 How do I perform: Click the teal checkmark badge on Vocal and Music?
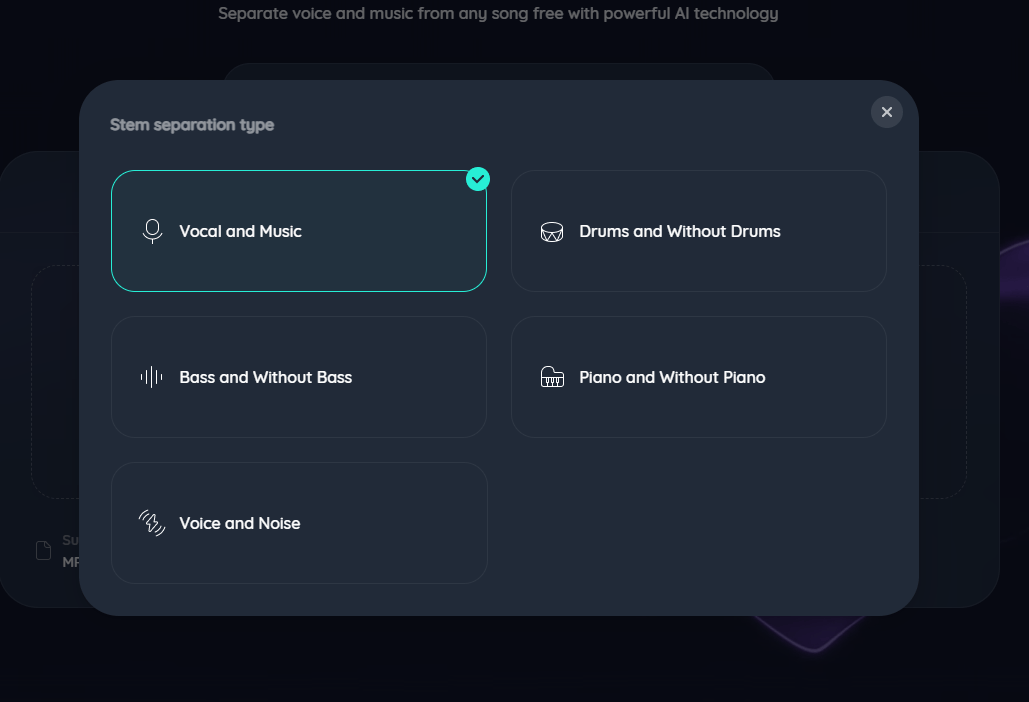click(478, 179)
